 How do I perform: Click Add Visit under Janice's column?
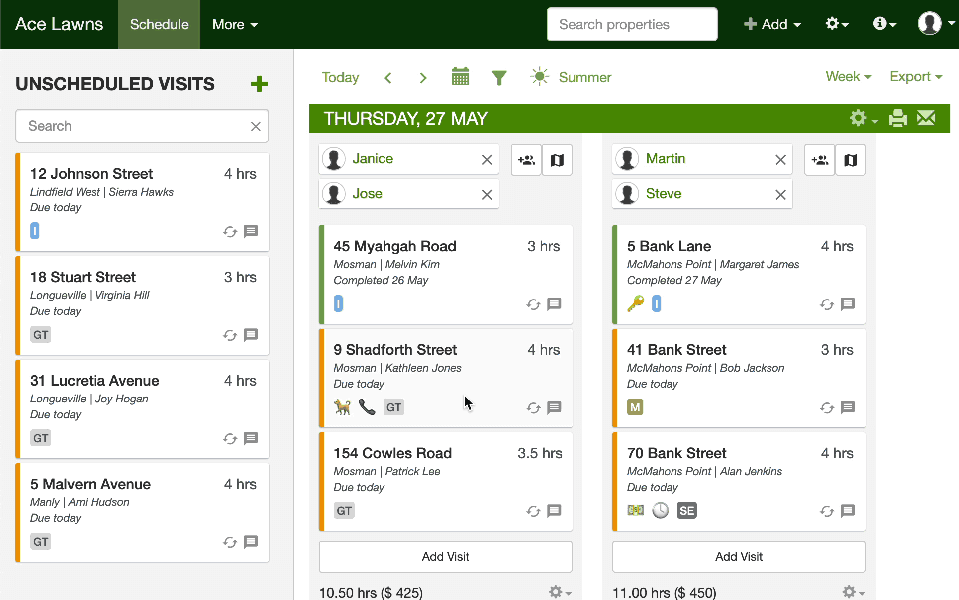coord(445,557)
